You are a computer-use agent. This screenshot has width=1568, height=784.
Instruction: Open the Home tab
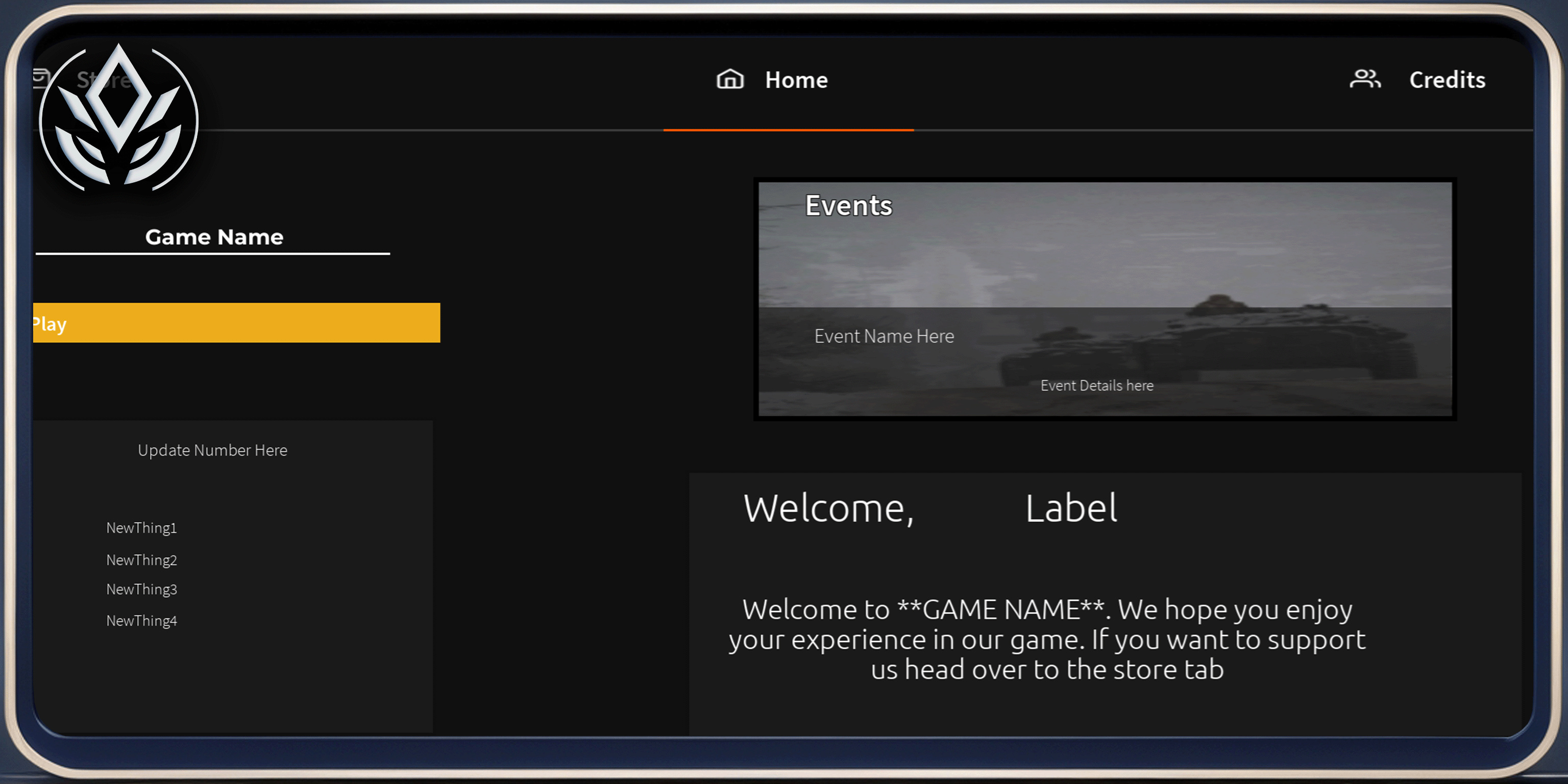796,80
